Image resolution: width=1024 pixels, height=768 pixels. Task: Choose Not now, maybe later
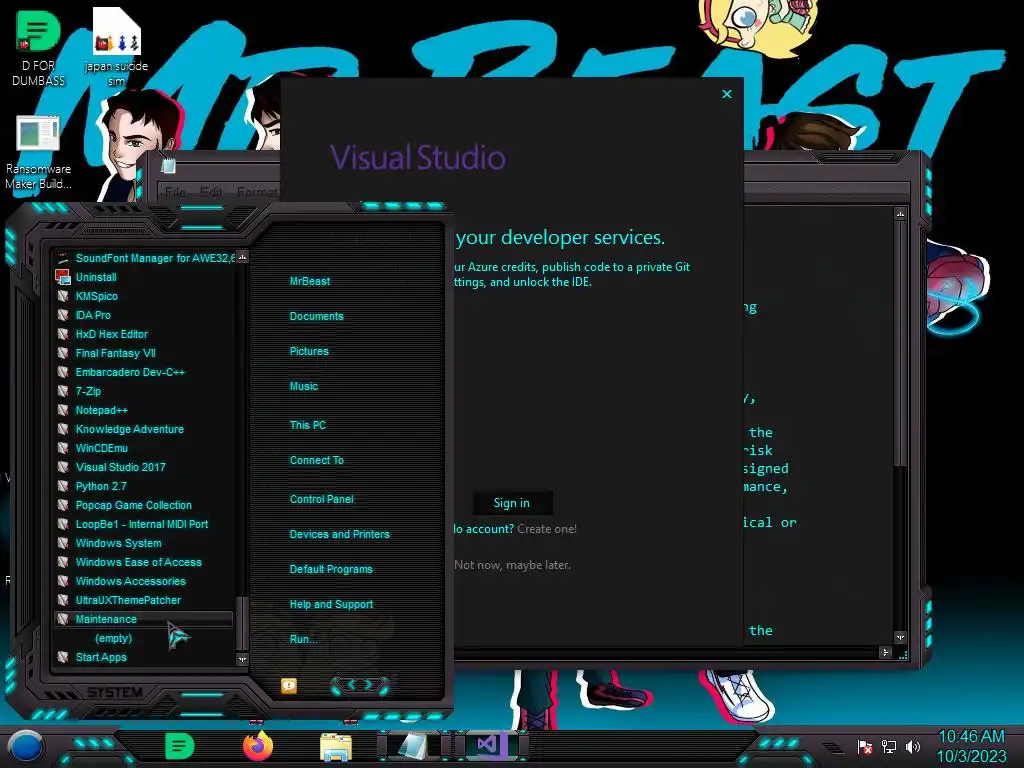click(513, 565)
